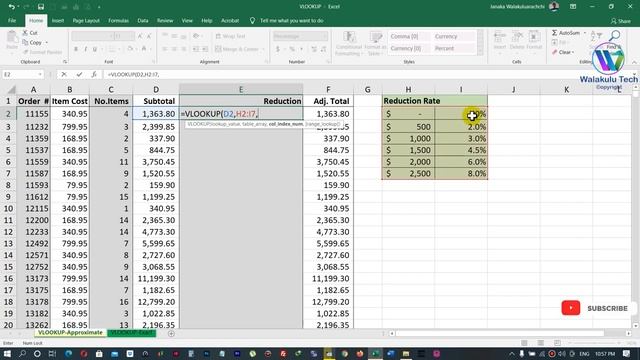
Task: Open the Number Format combo box
Action: coord(300,36)
